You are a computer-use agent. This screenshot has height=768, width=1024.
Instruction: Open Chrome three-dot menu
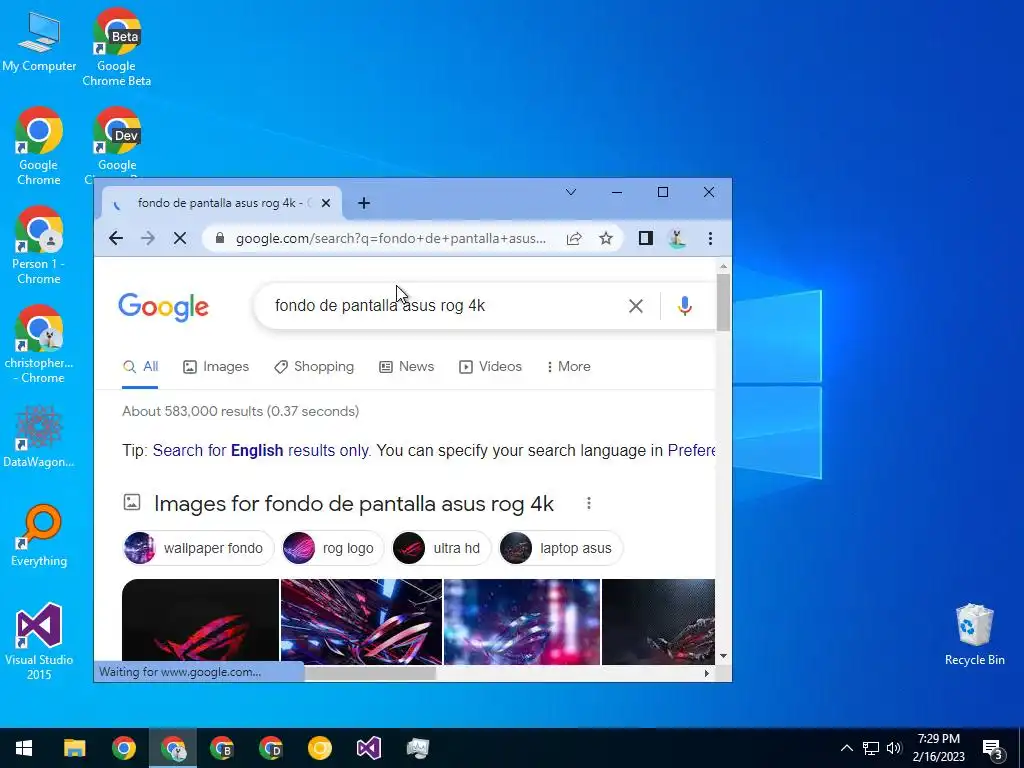(x=711, y=238)
